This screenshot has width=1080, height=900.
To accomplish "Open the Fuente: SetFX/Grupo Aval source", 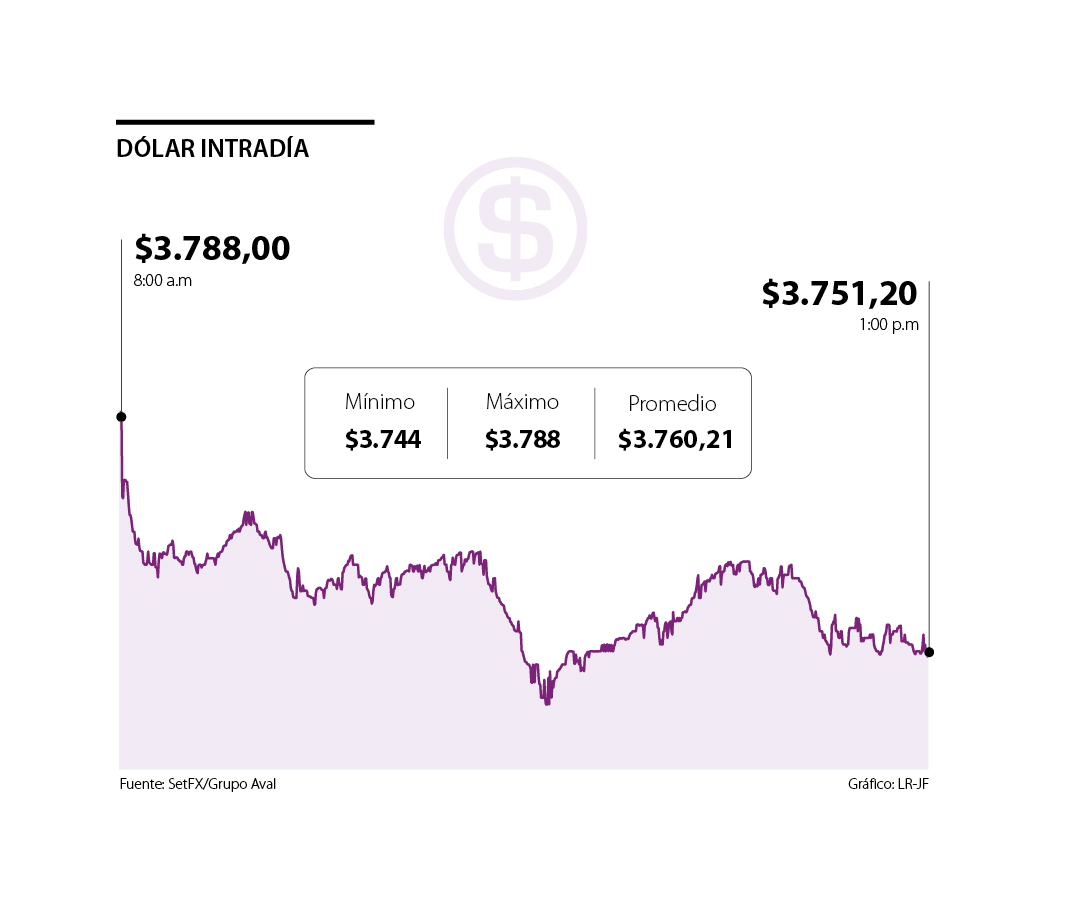I will pyautogui.click(x=197, y=784).
